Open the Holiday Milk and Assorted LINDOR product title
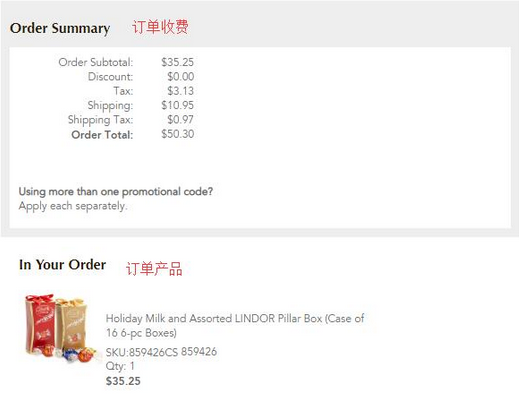 (x=235, y=326)
